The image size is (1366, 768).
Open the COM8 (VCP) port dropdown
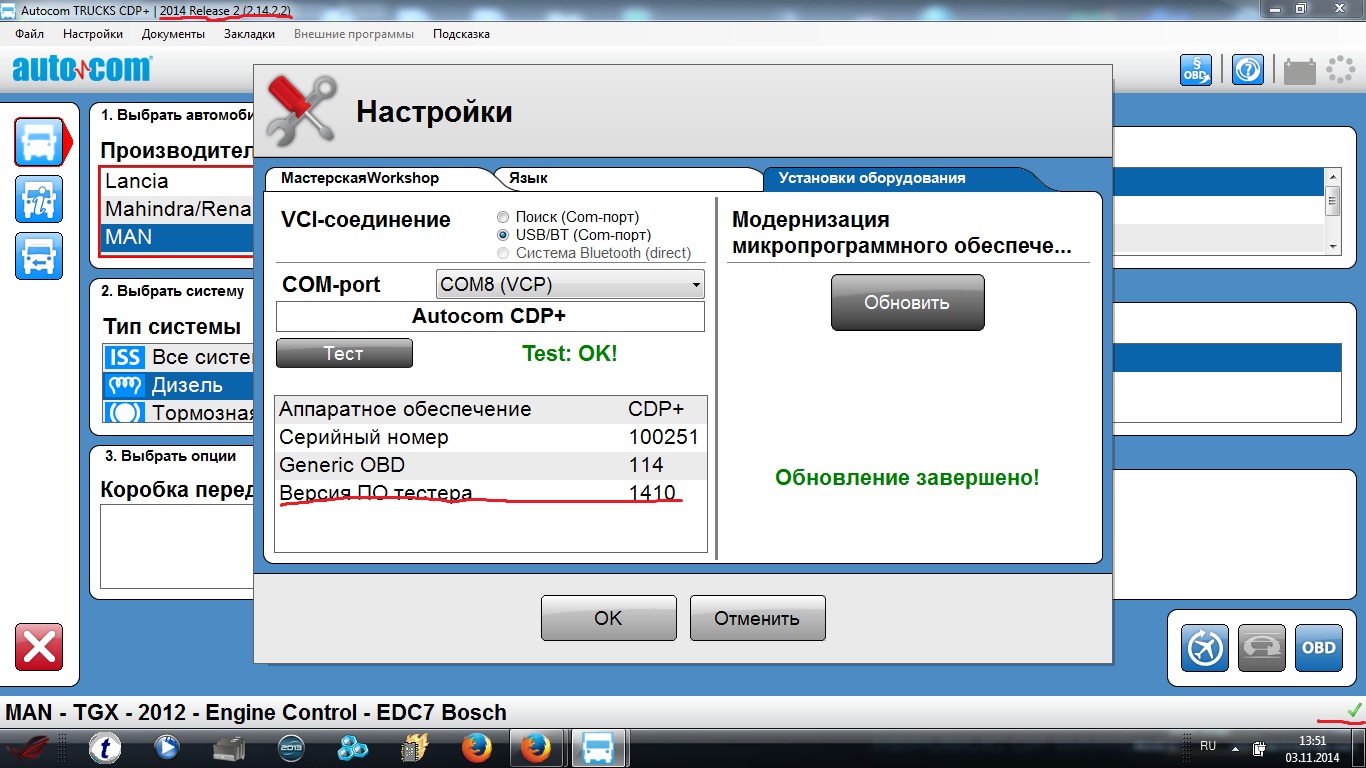coord(570,284)
